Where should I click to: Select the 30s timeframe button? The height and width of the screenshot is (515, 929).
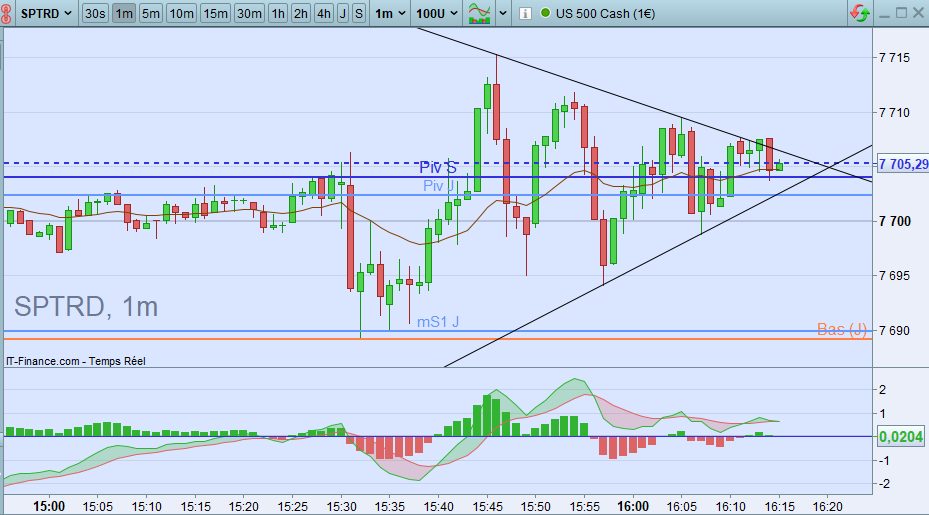point(95,13)
